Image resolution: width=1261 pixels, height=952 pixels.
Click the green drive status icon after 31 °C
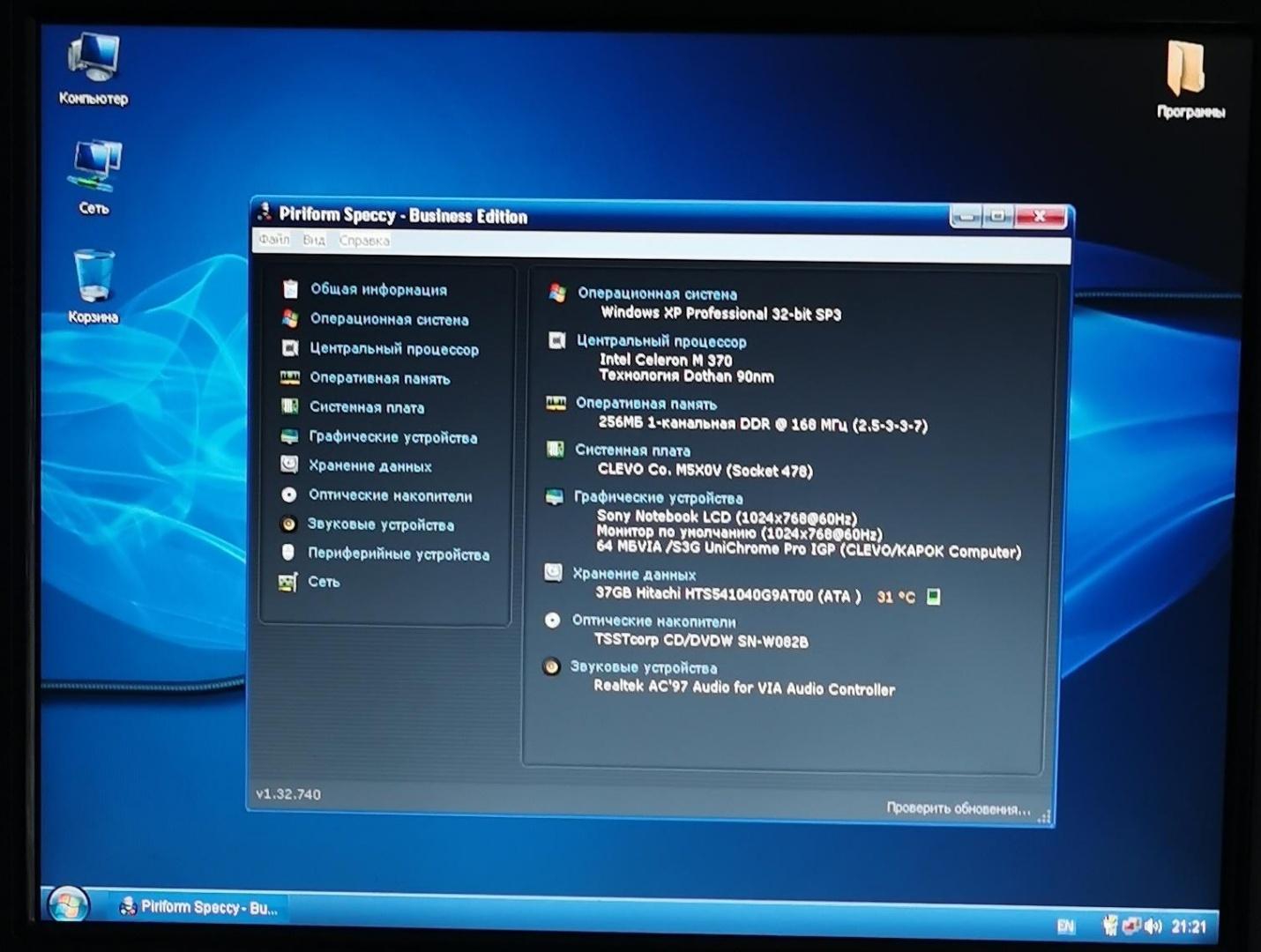click(x=933, y=597)
